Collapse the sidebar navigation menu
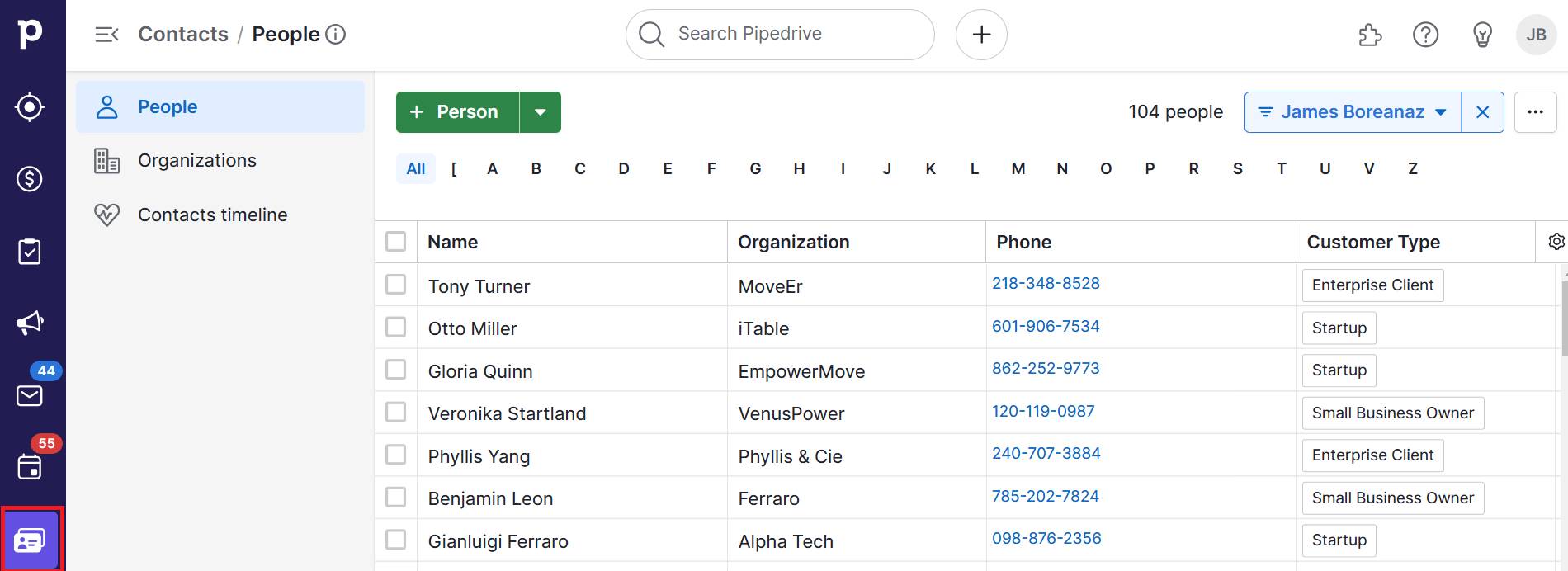Image resolution: width=1568 pixels, height=571 pixels. tap(107, 35)
